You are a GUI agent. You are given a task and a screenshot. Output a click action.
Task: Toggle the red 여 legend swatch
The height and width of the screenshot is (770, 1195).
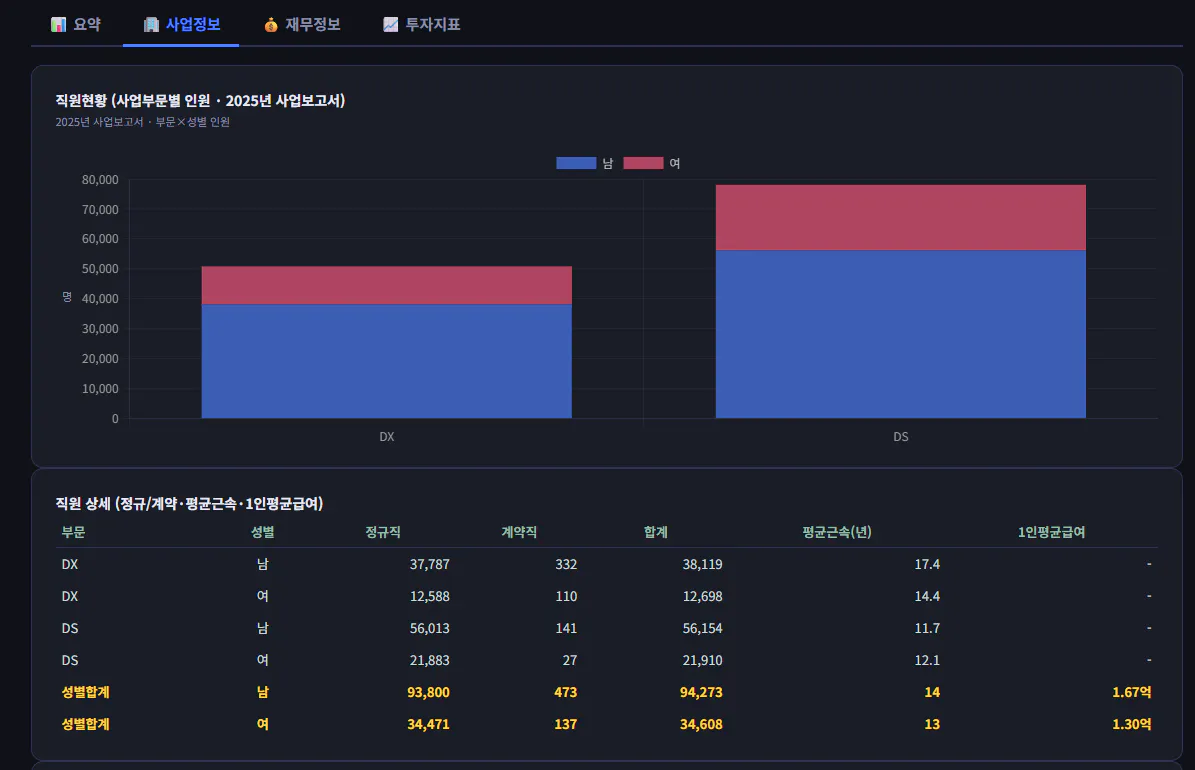(643, 163)
